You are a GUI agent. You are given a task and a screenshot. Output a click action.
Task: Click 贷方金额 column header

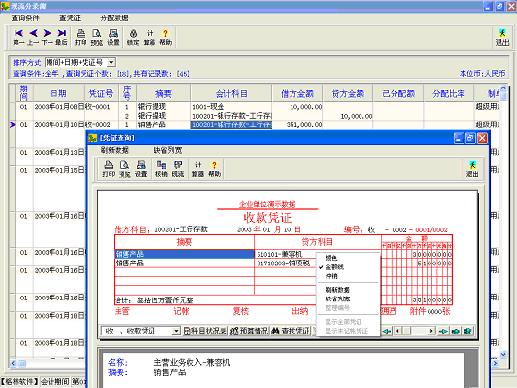pos(348,93)
